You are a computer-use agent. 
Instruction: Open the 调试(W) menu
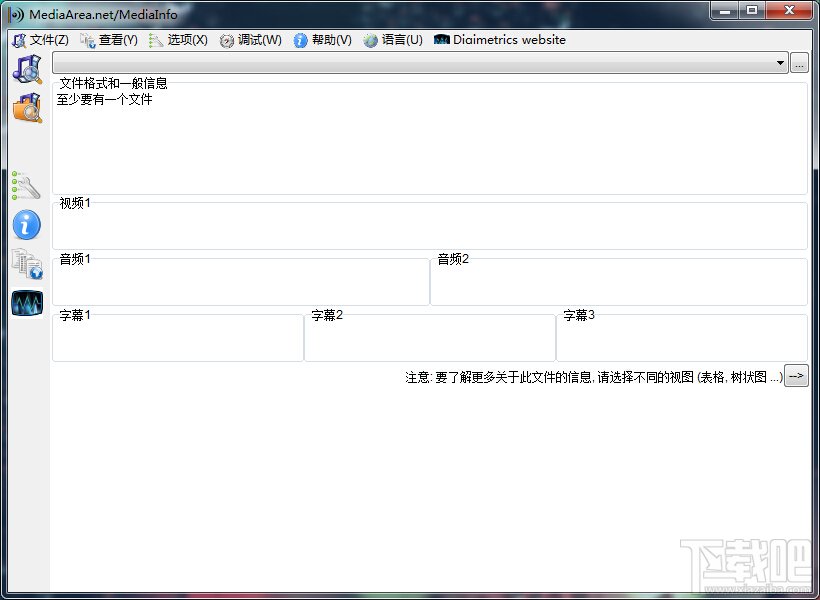pos(250,40)
